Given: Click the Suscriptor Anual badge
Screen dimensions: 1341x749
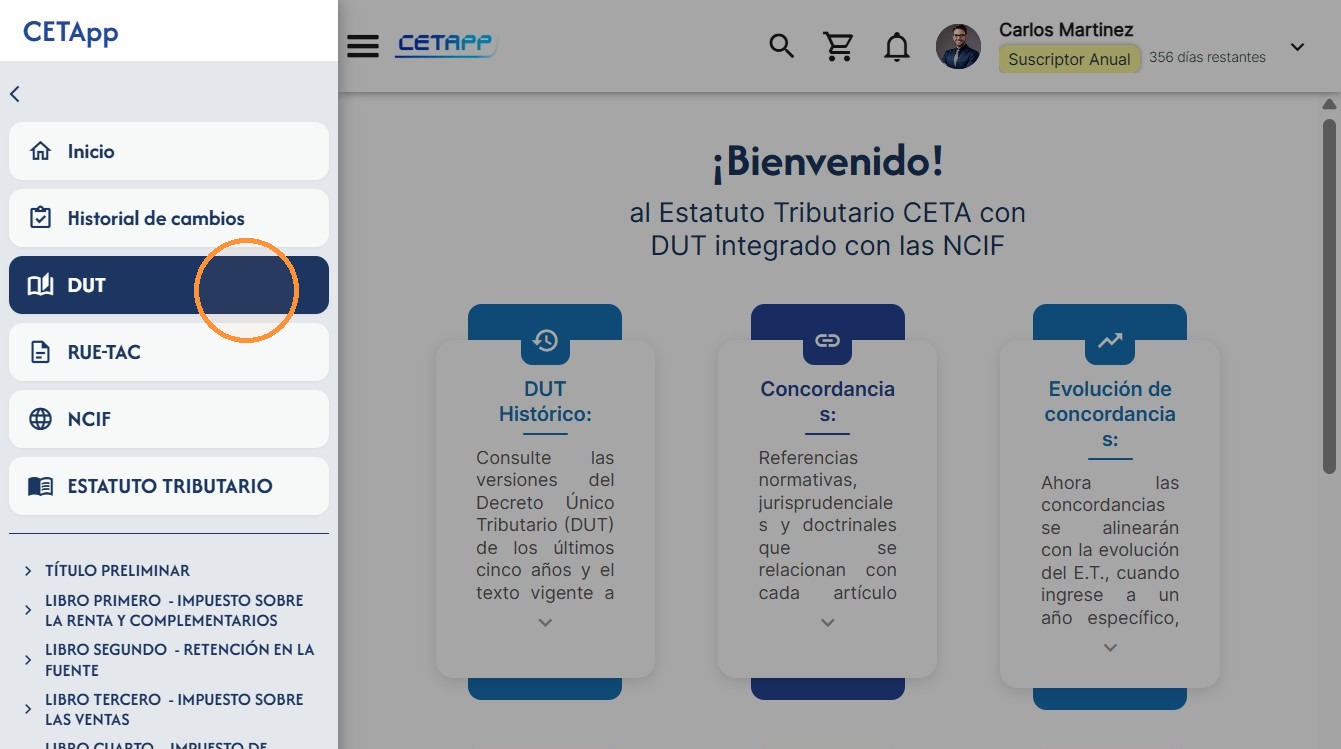Looking at the screenshot, I should [x=1069, y=59].
